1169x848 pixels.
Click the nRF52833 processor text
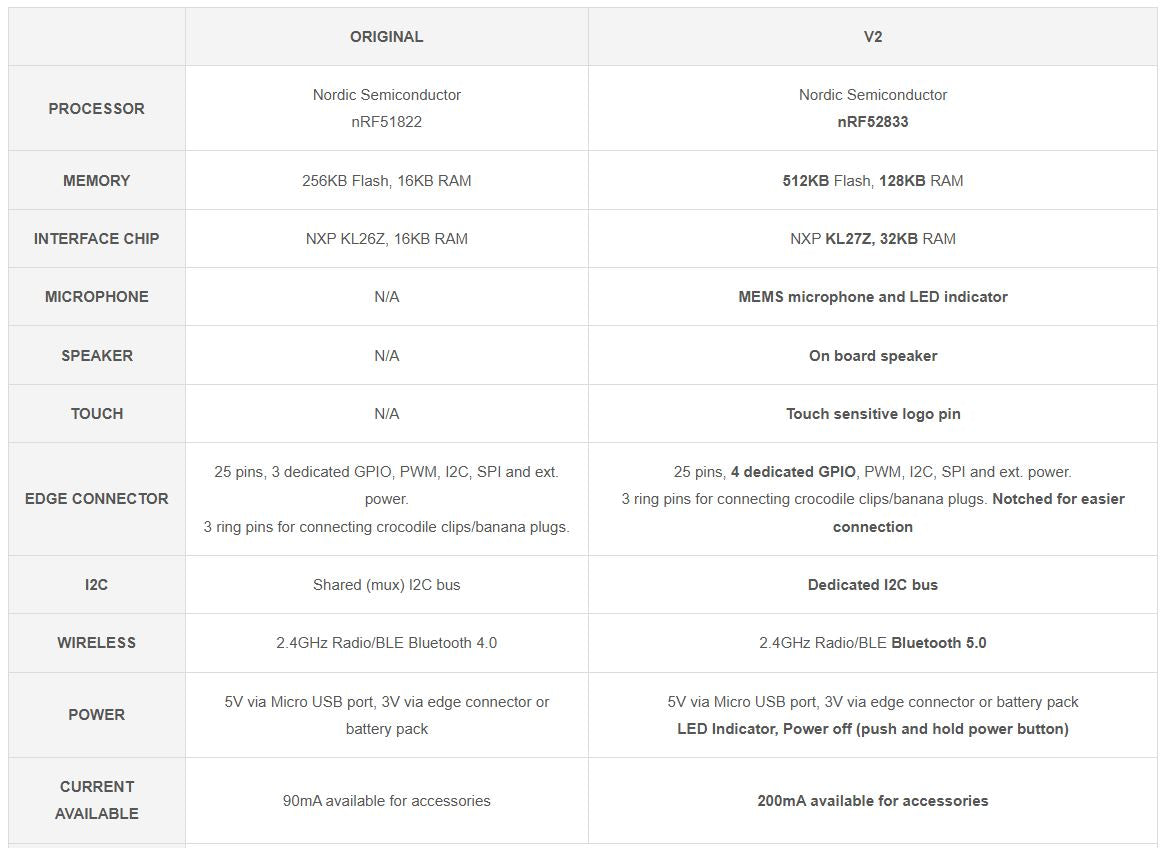(x=872, y=122)
